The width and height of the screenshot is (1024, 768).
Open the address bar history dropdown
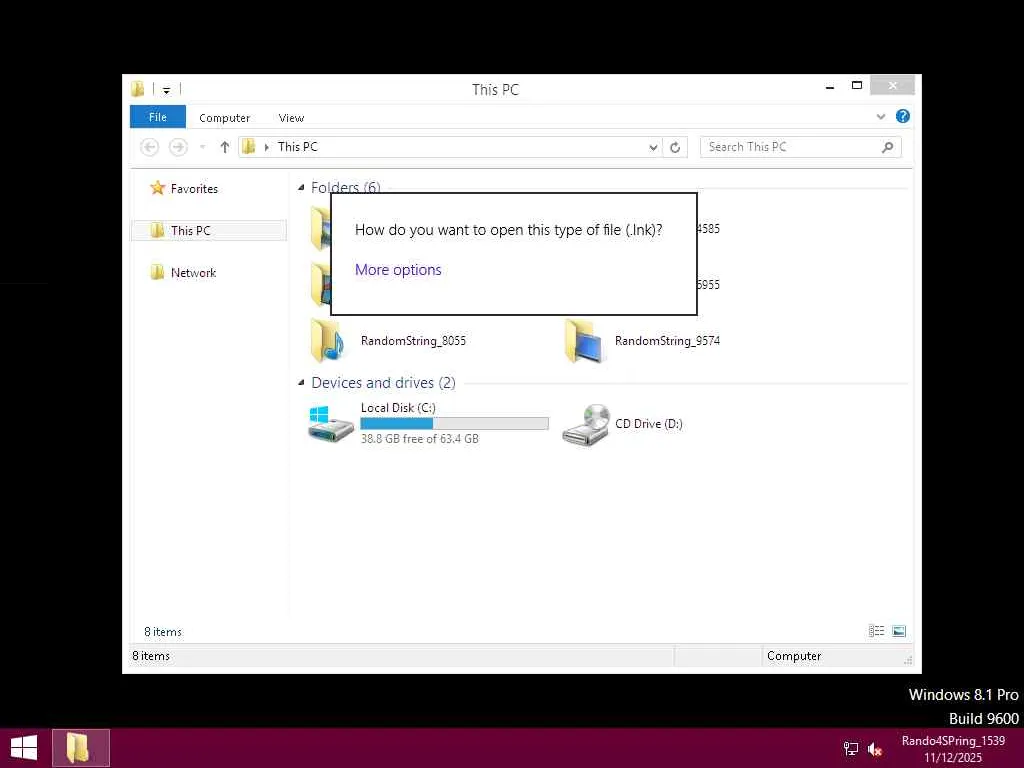(652, 148)
